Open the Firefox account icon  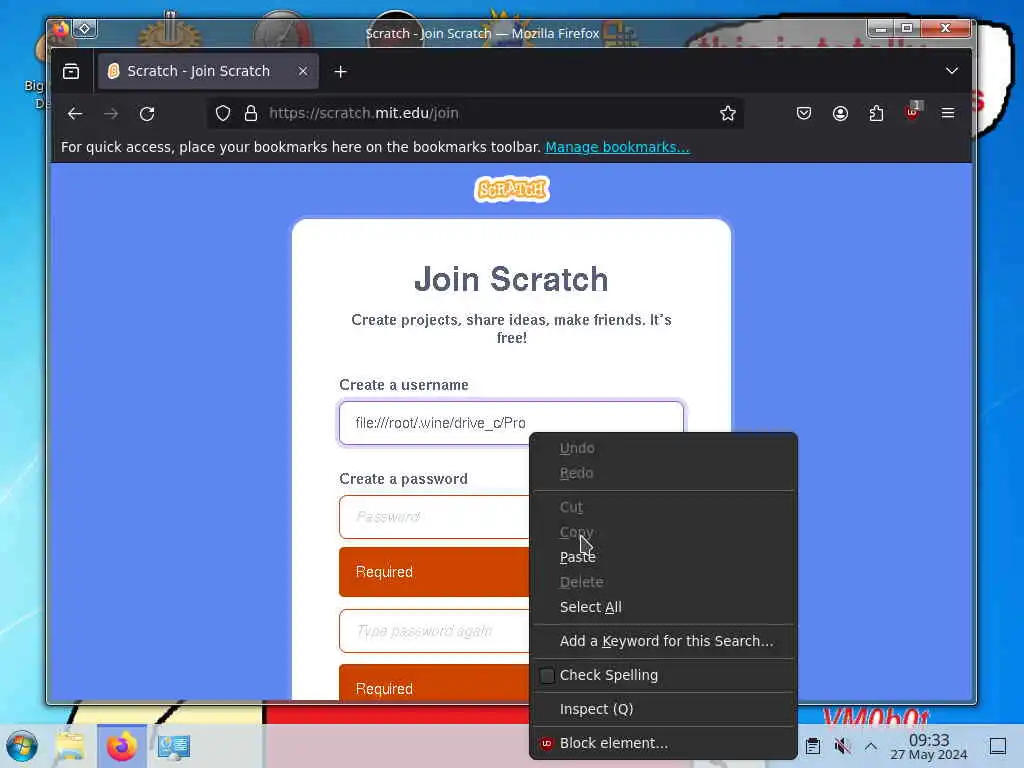(x=840, y=114)
